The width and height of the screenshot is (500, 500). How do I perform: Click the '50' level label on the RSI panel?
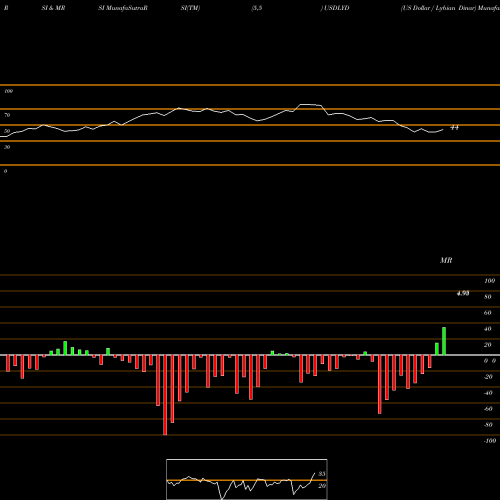coord(7,131)
